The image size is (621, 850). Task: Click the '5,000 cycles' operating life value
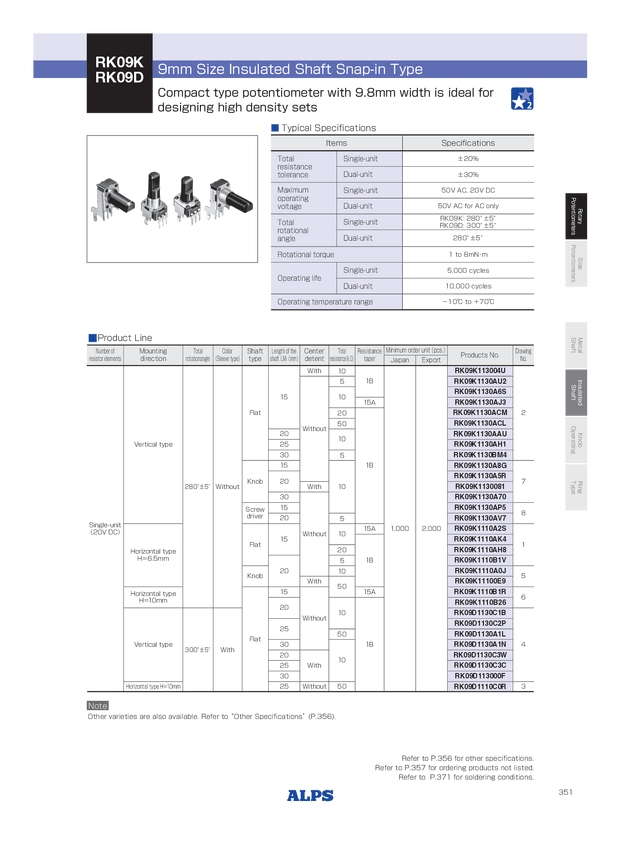pos(468,270)
